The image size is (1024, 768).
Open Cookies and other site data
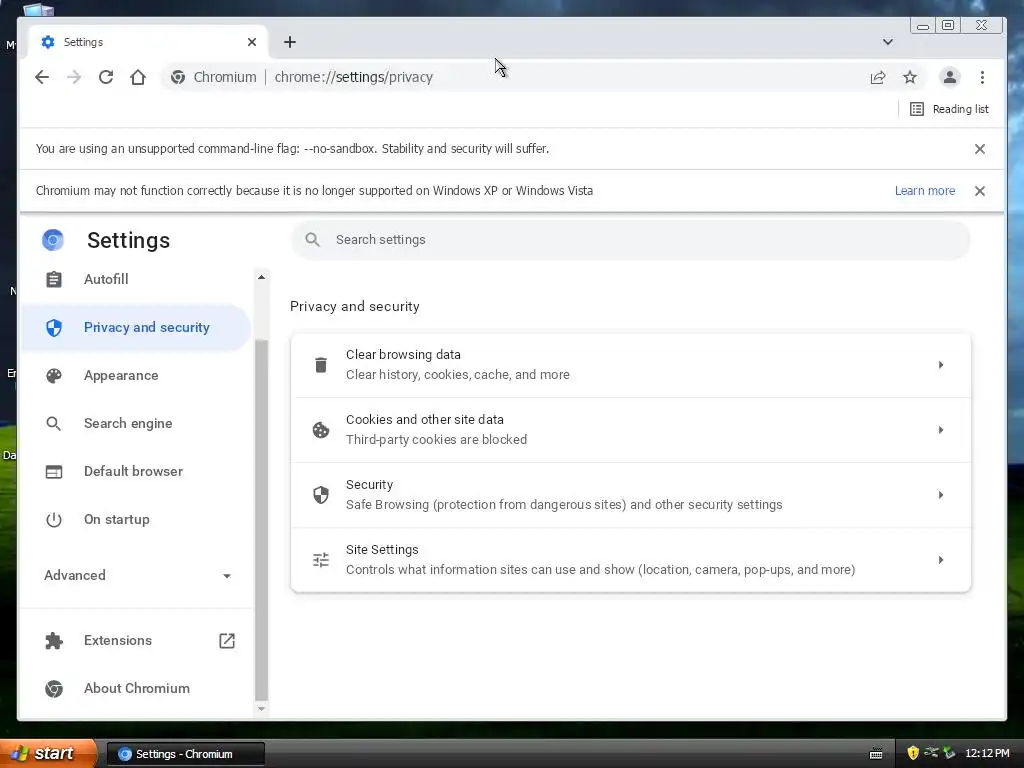(x=631, y=430)
